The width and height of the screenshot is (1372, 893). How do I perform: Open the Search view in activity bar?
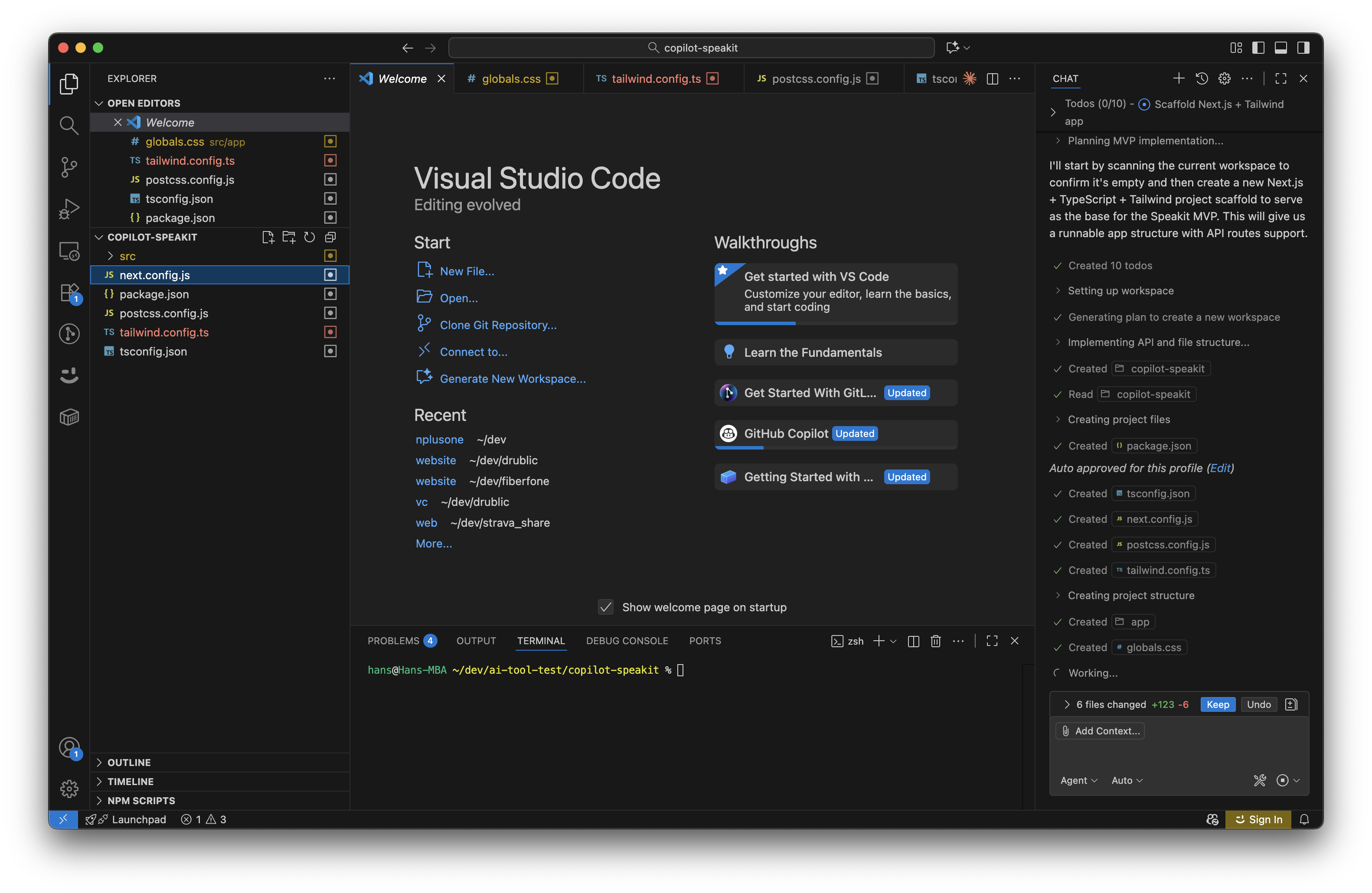69,125
